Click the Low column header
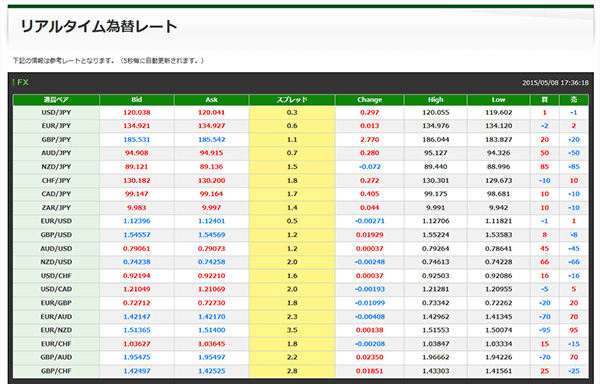 [x=499, y=100]
